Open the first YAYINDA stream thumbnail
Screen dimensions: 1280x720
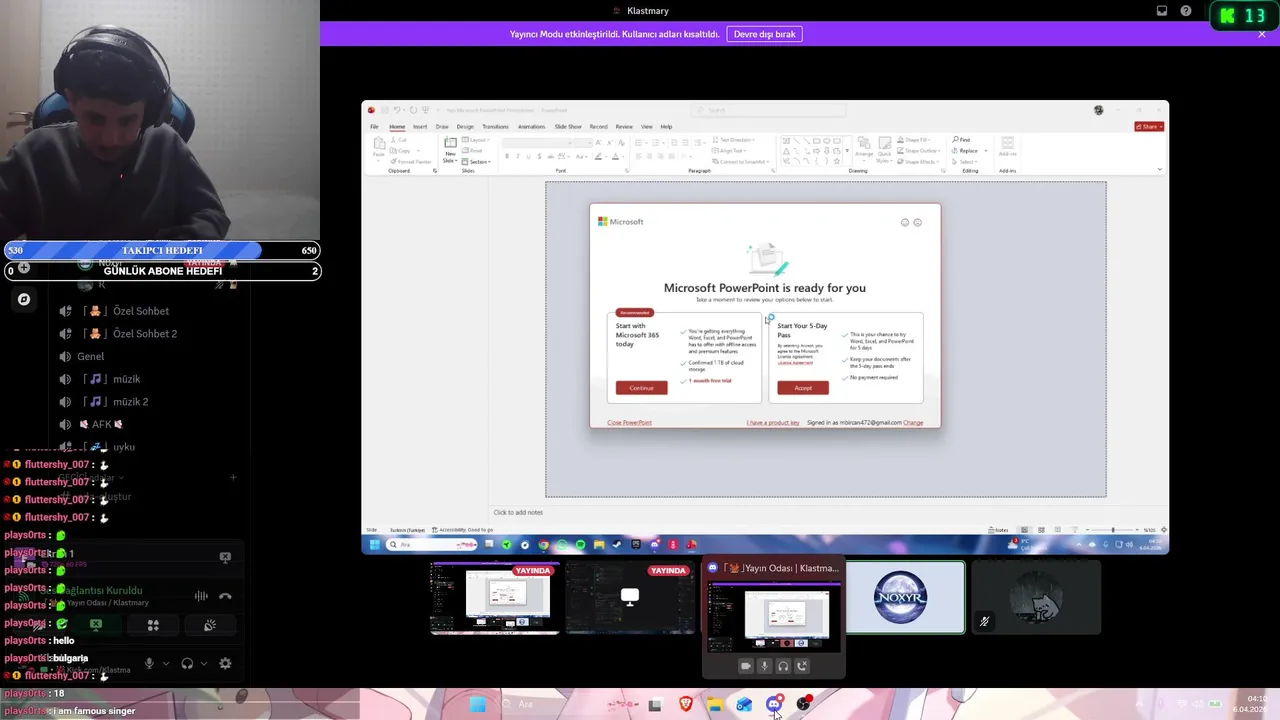(x=494, y=598)
